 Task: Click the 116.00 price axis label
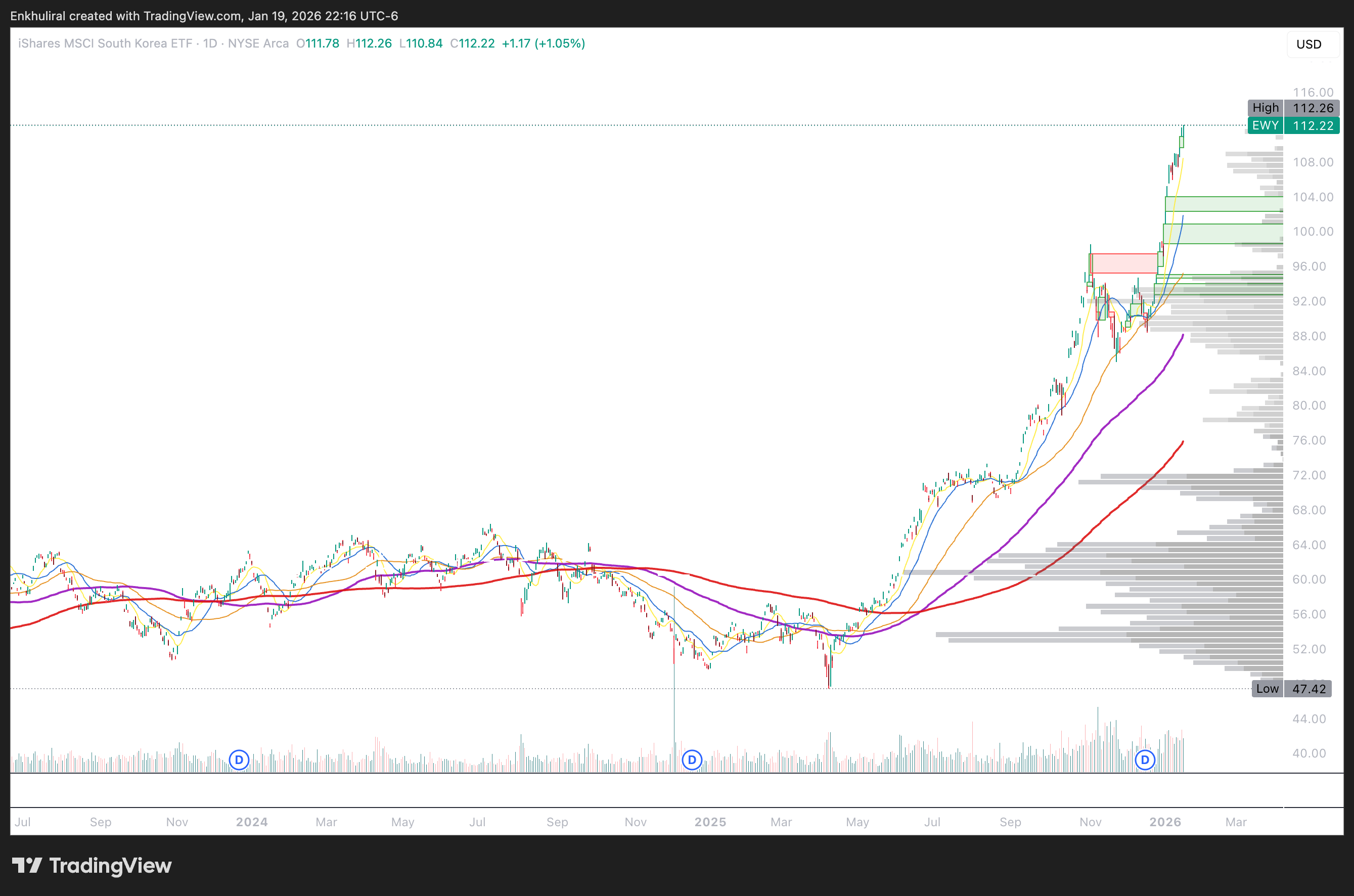coord(1313,93)
